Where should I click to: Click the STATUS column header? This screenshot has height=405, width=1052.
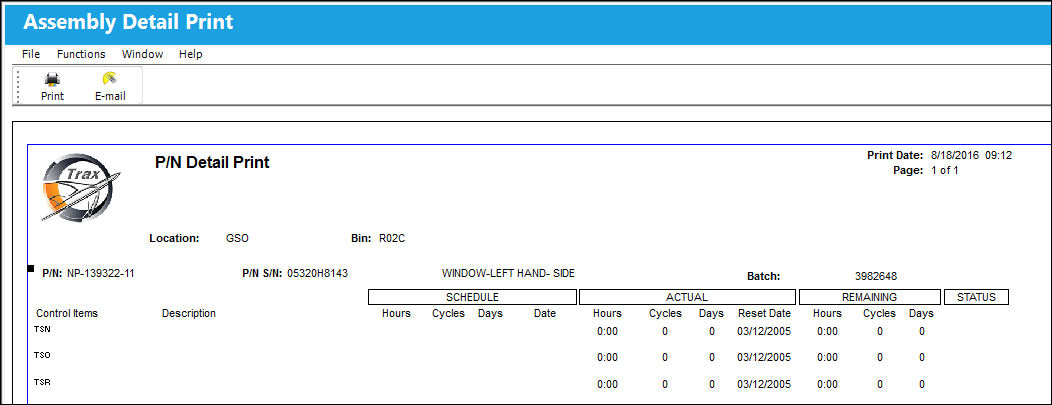point(976,297)
